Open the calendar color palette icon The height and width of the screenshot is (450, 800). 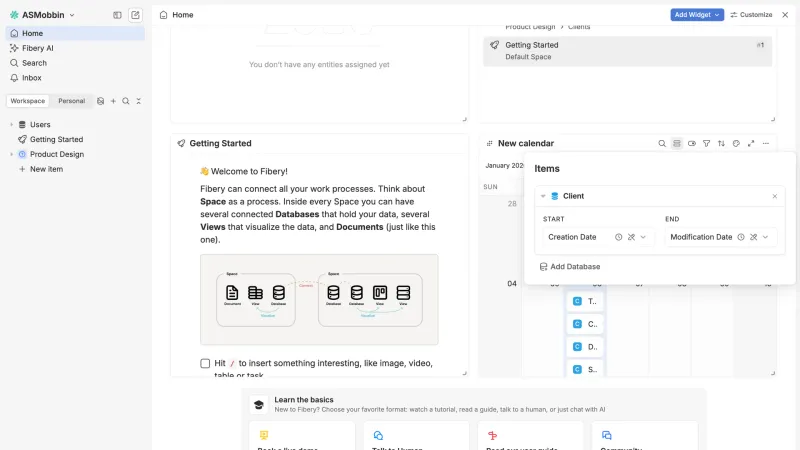click(x=736, y=143)
